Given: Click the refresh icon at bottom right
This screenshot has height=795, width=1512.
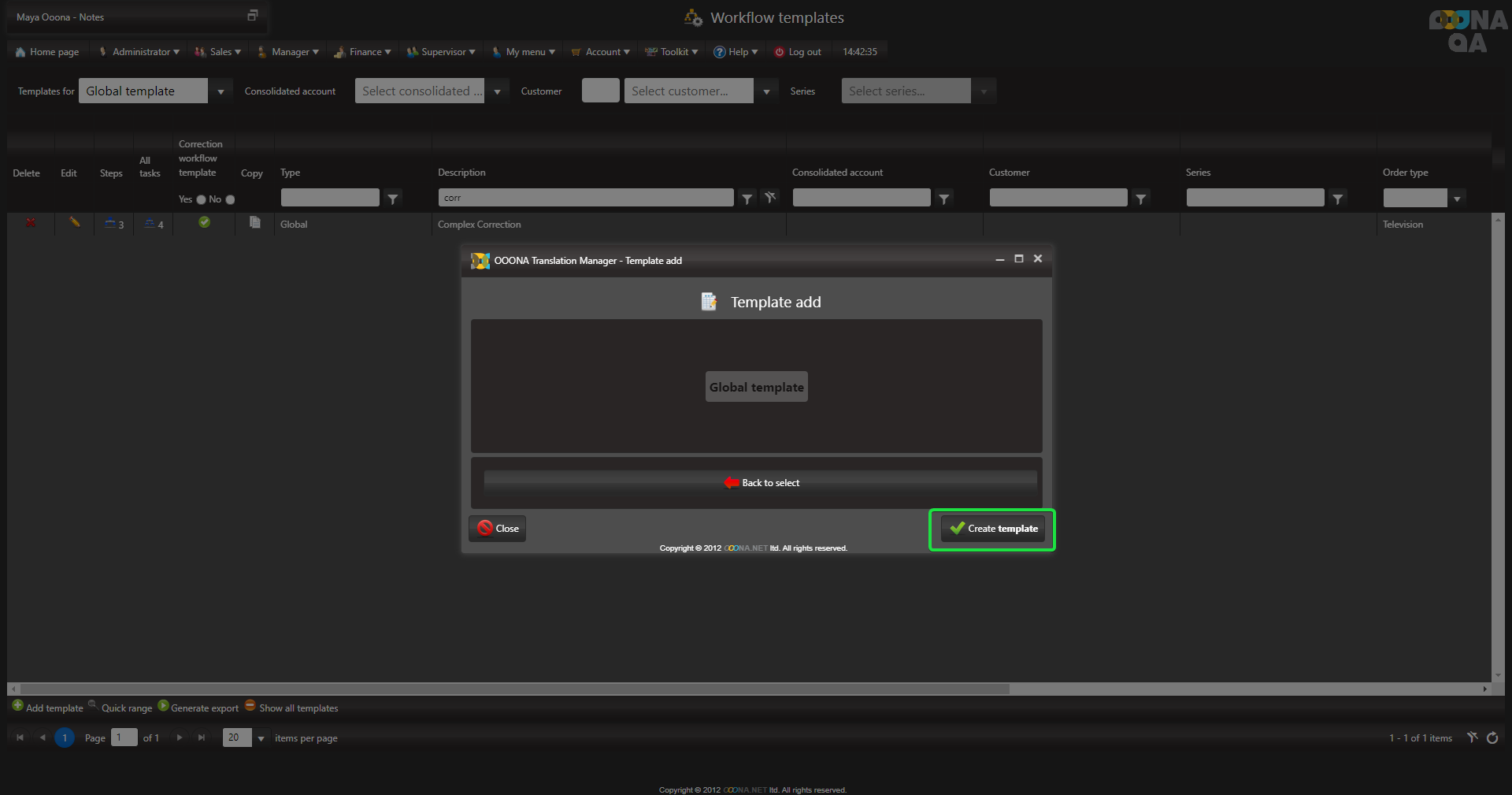Looking at the screenshot, I should (1492, 738).
